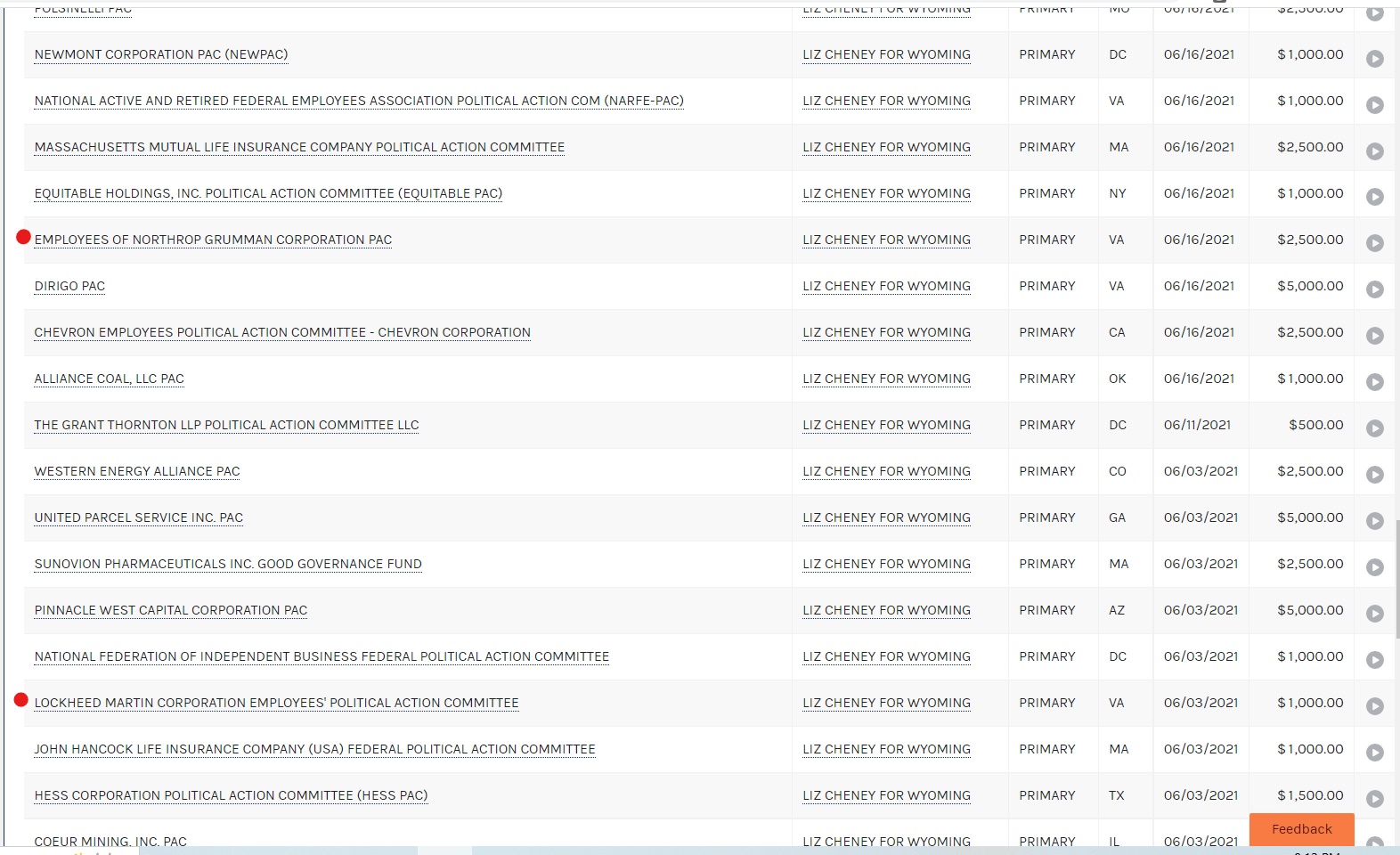
Task: Show National Federation of Independent Business row arrow
Action: (x=1375, y=660)
